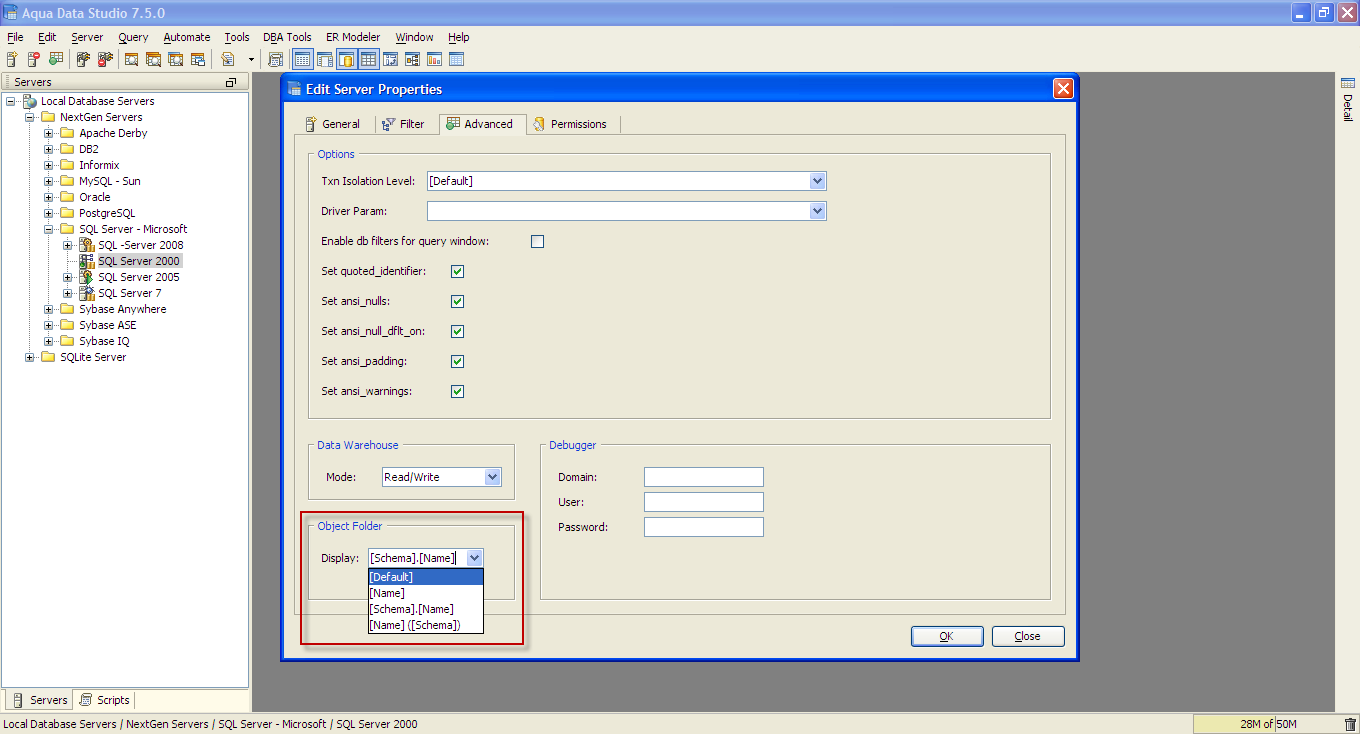This screenshot has height=734, width=1360.
Task: Click the Debugger User field
Action: [704, 502]
